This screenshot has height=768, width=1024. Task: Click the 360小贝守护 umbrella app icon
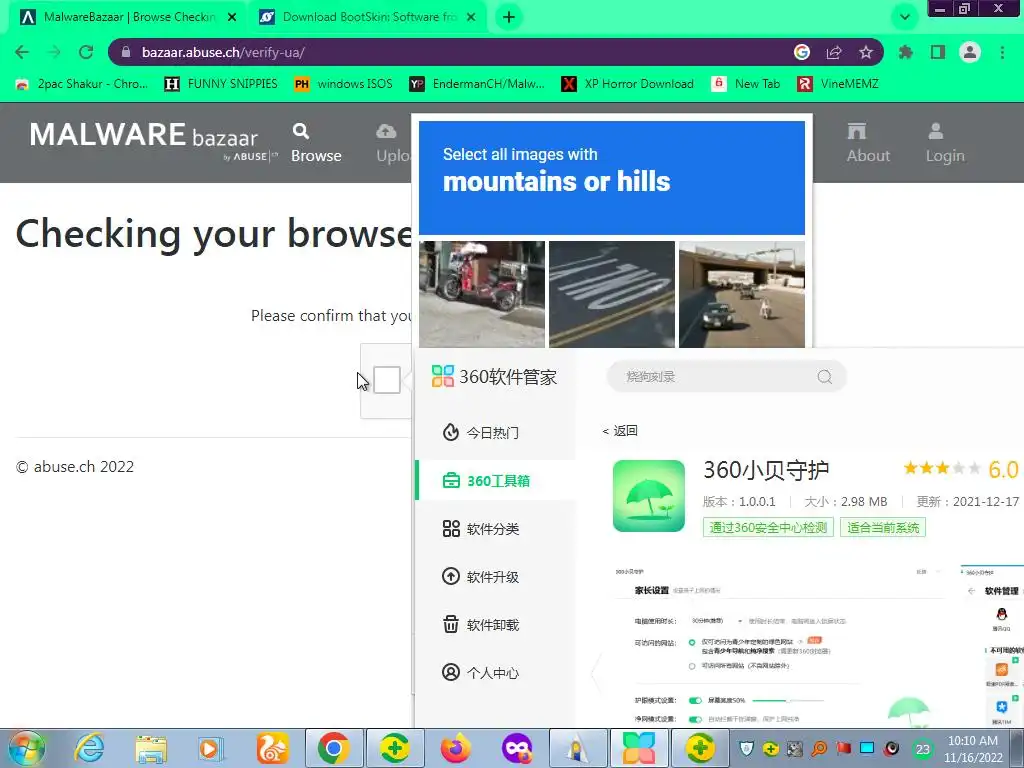(x=649, y=496)
